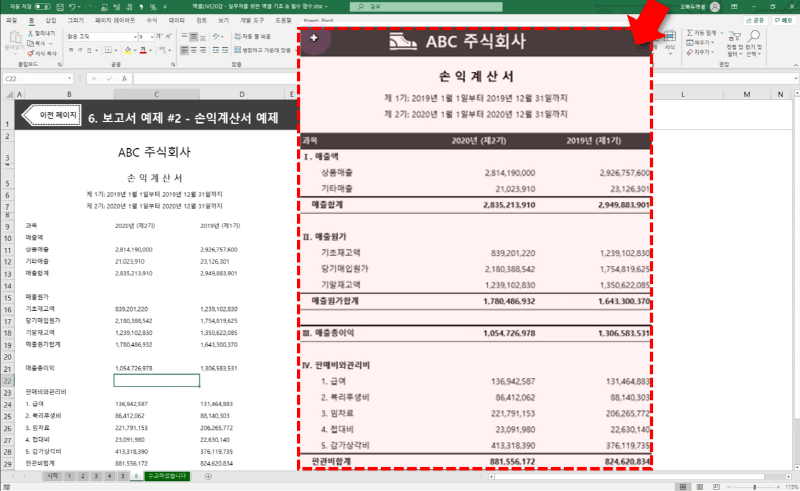
Task: Click the Copy (복사) button
Action: click(x=39, y=43)
